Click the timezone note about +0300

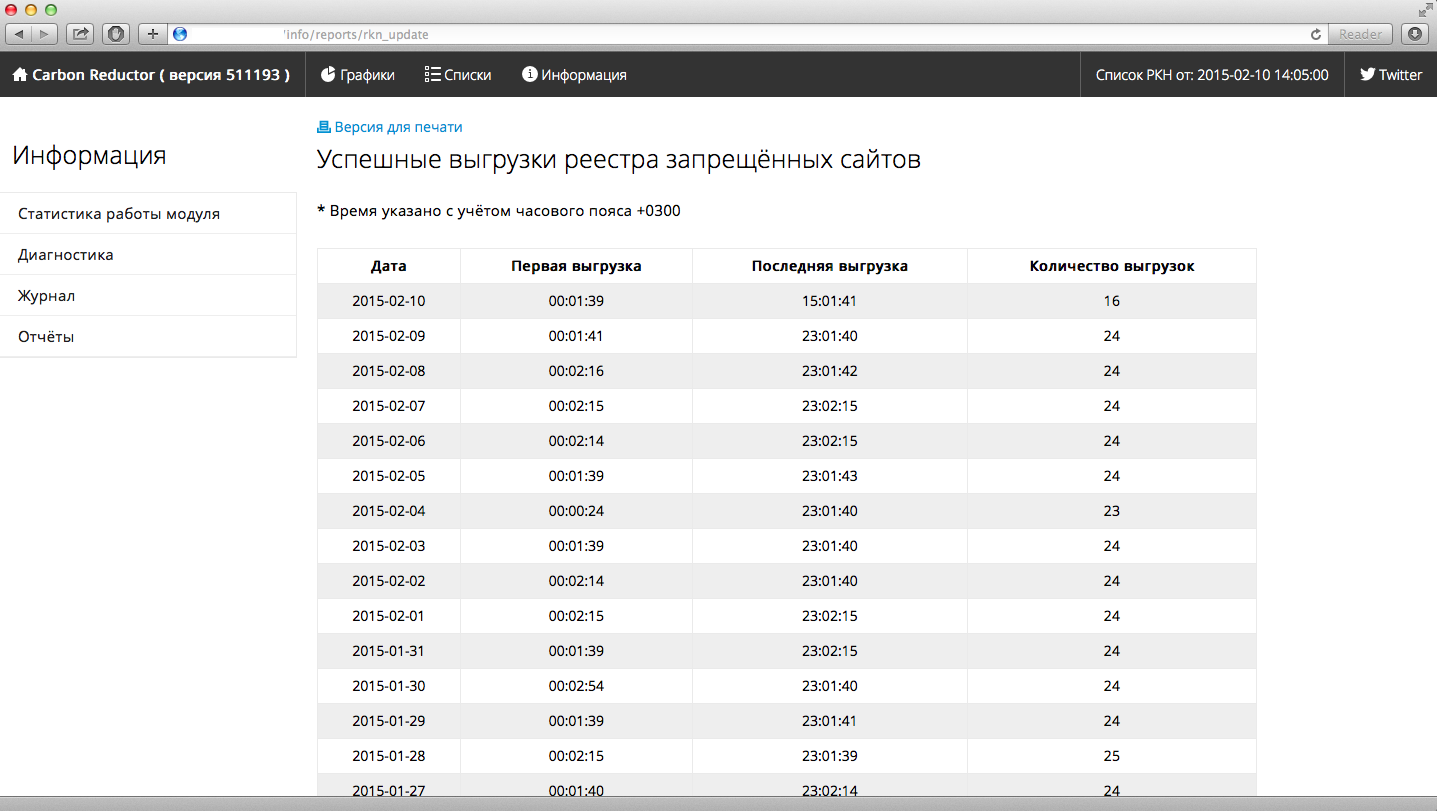click(499, 211)
